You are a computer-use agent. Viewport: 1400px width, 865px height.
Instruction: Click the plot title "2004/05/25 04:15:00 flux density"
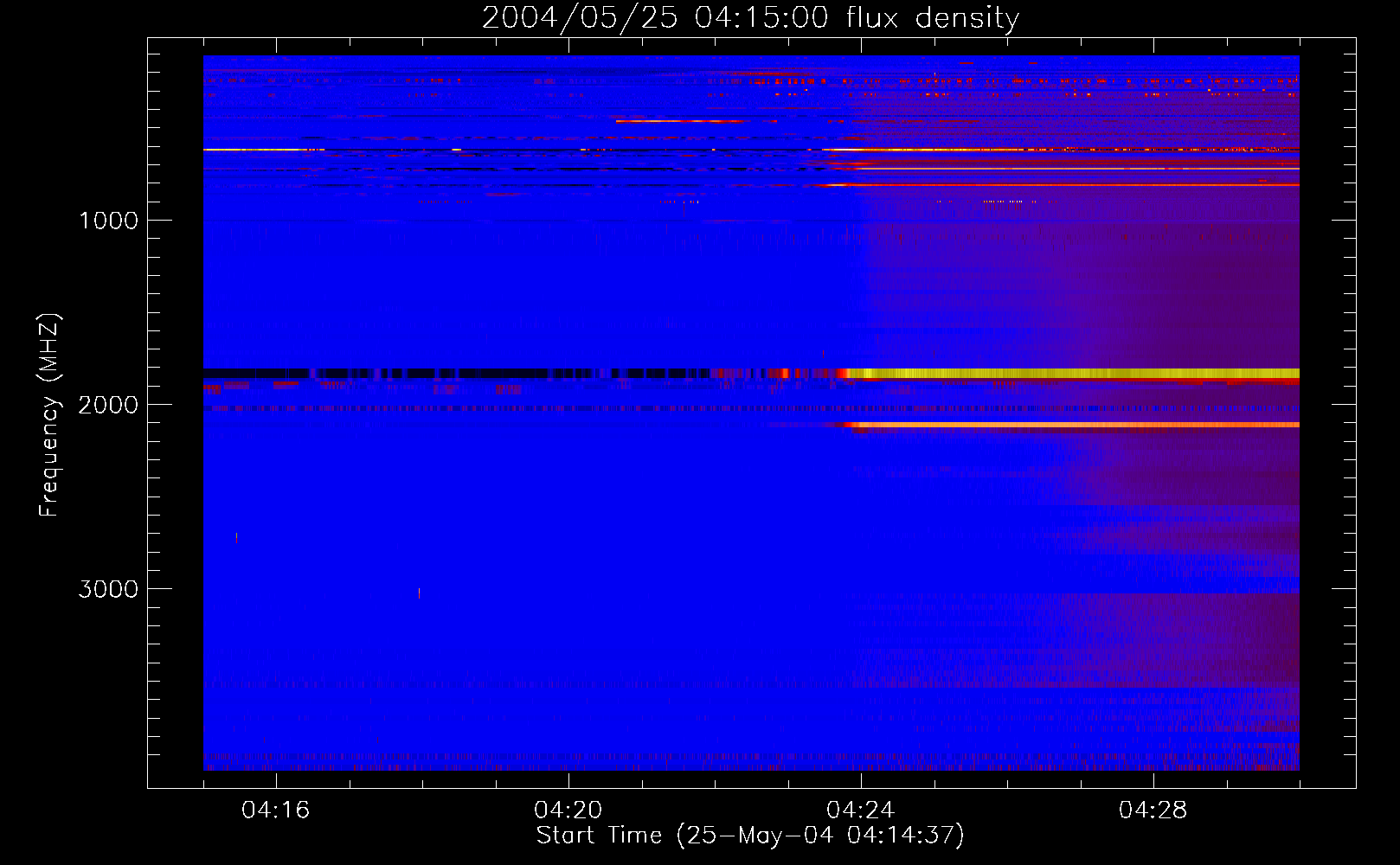pos(750,18)
